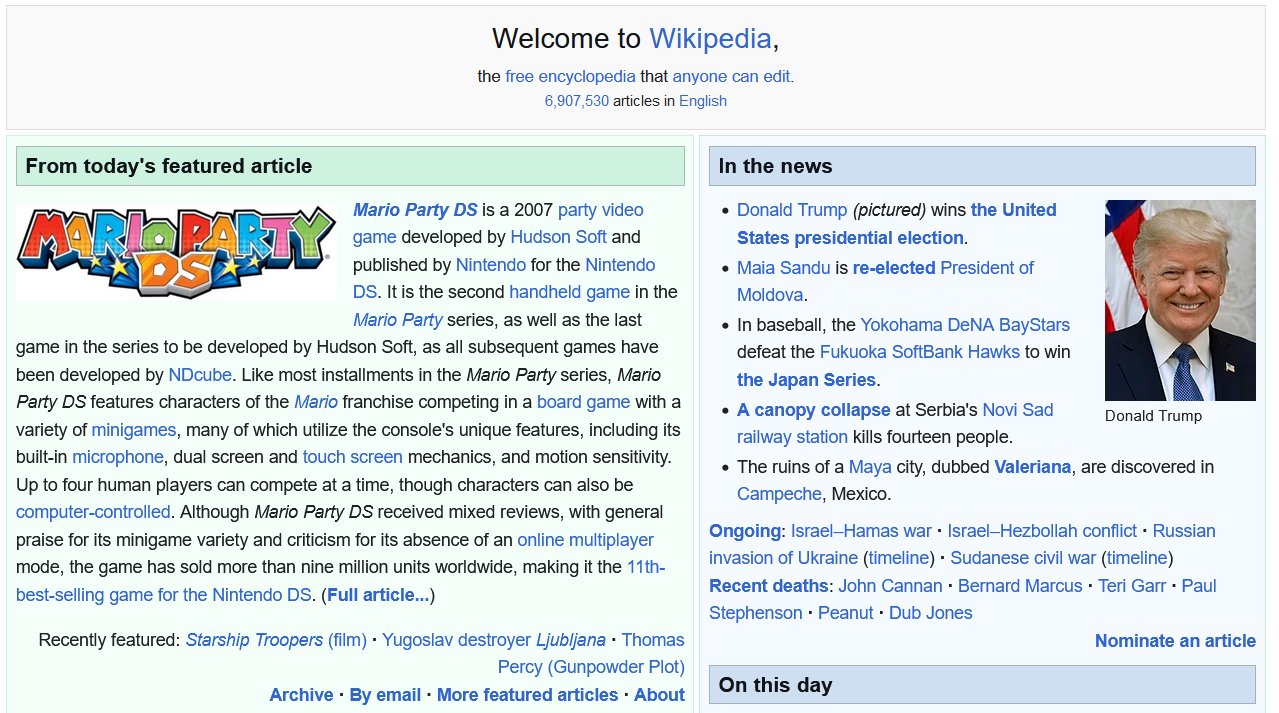This screenshot has height=713, width=1279.
Task: Select 'Nominate an article' link
Action: pos(1175,641)
